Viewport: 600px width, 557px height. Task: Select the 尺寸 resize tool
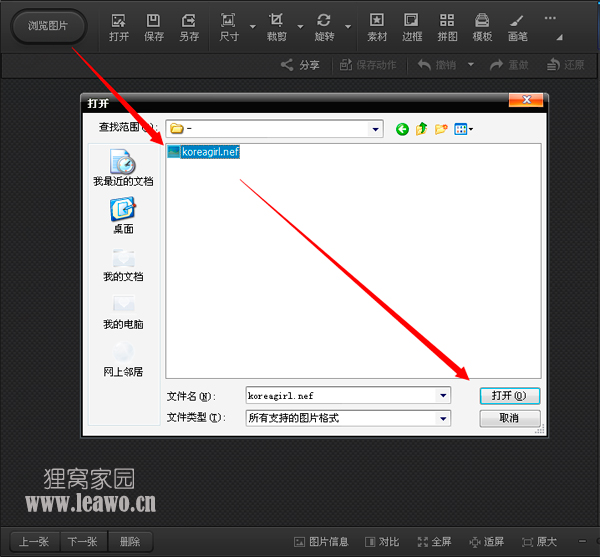coord(229,28)
